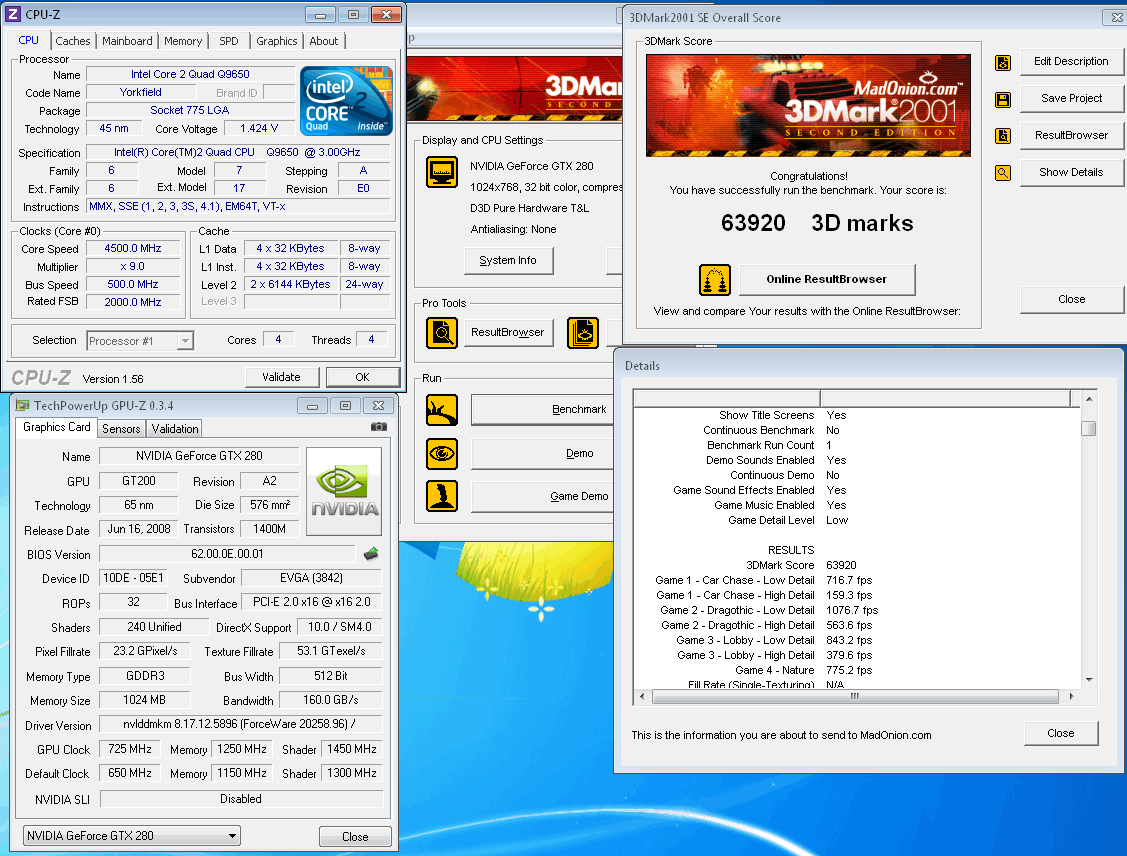Select the About tab in CPU-Z
Screen dimensions: 1127x856
pos(323,41)
